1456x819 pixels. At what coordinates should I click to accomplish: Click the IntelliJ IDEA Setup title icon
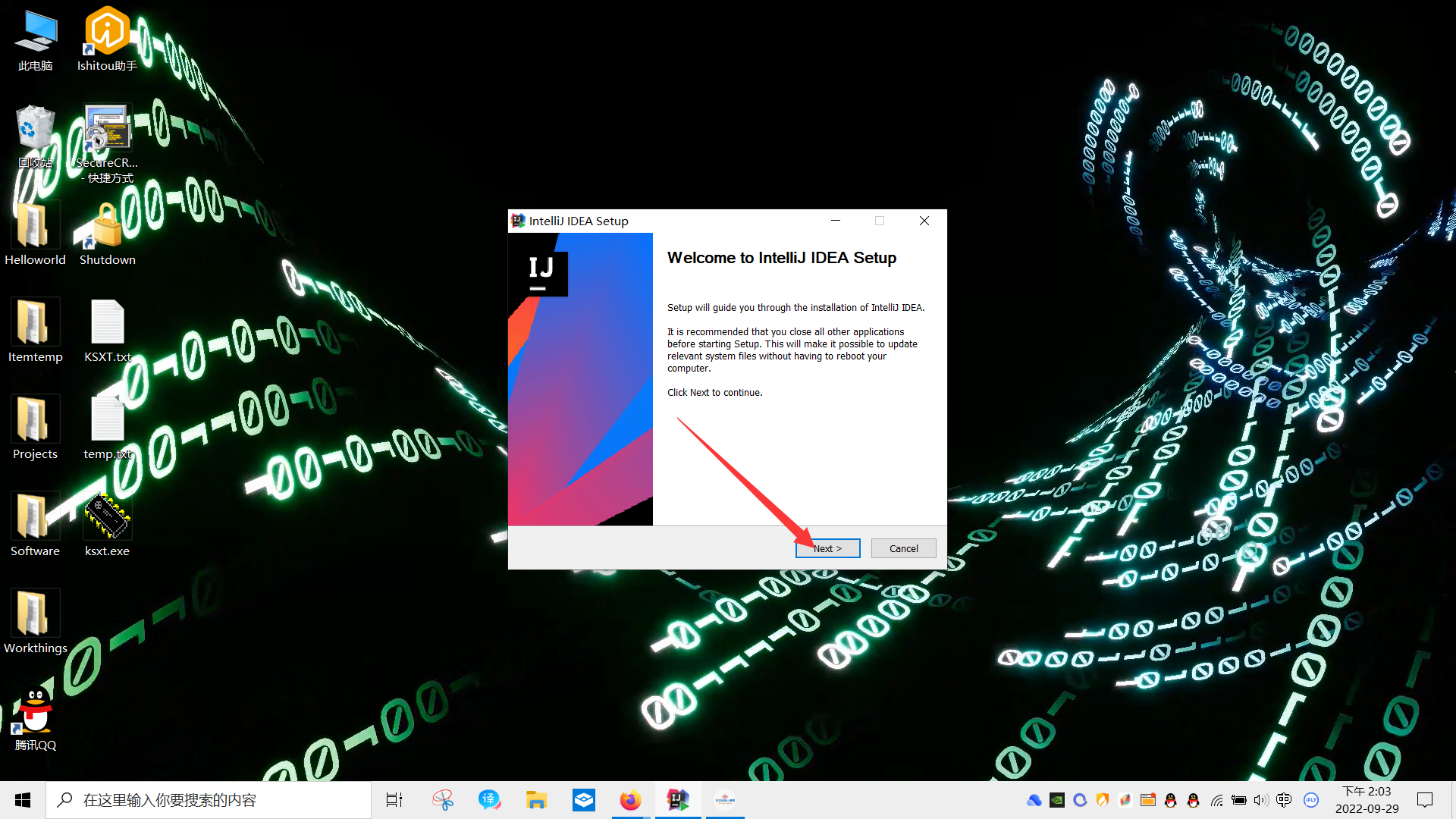[518, 221]
